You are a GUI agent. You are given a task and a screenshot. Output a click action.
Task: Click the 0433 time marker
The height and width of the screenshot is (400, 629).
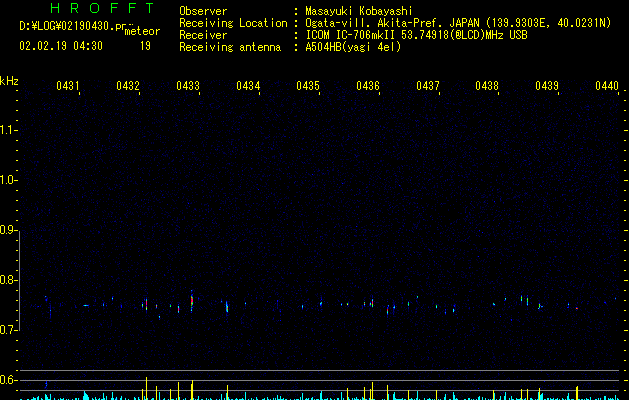(188, 86)
